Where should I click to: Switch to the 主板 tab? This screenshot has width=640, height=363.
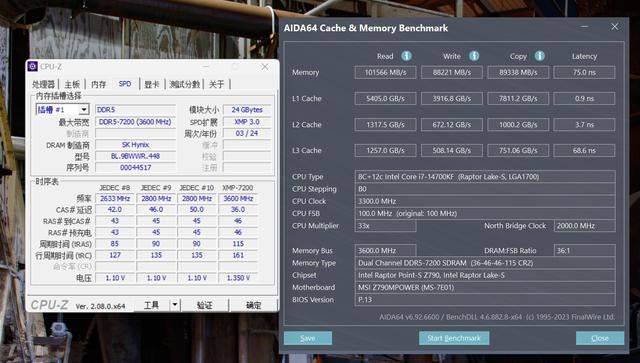coord(72,84)
